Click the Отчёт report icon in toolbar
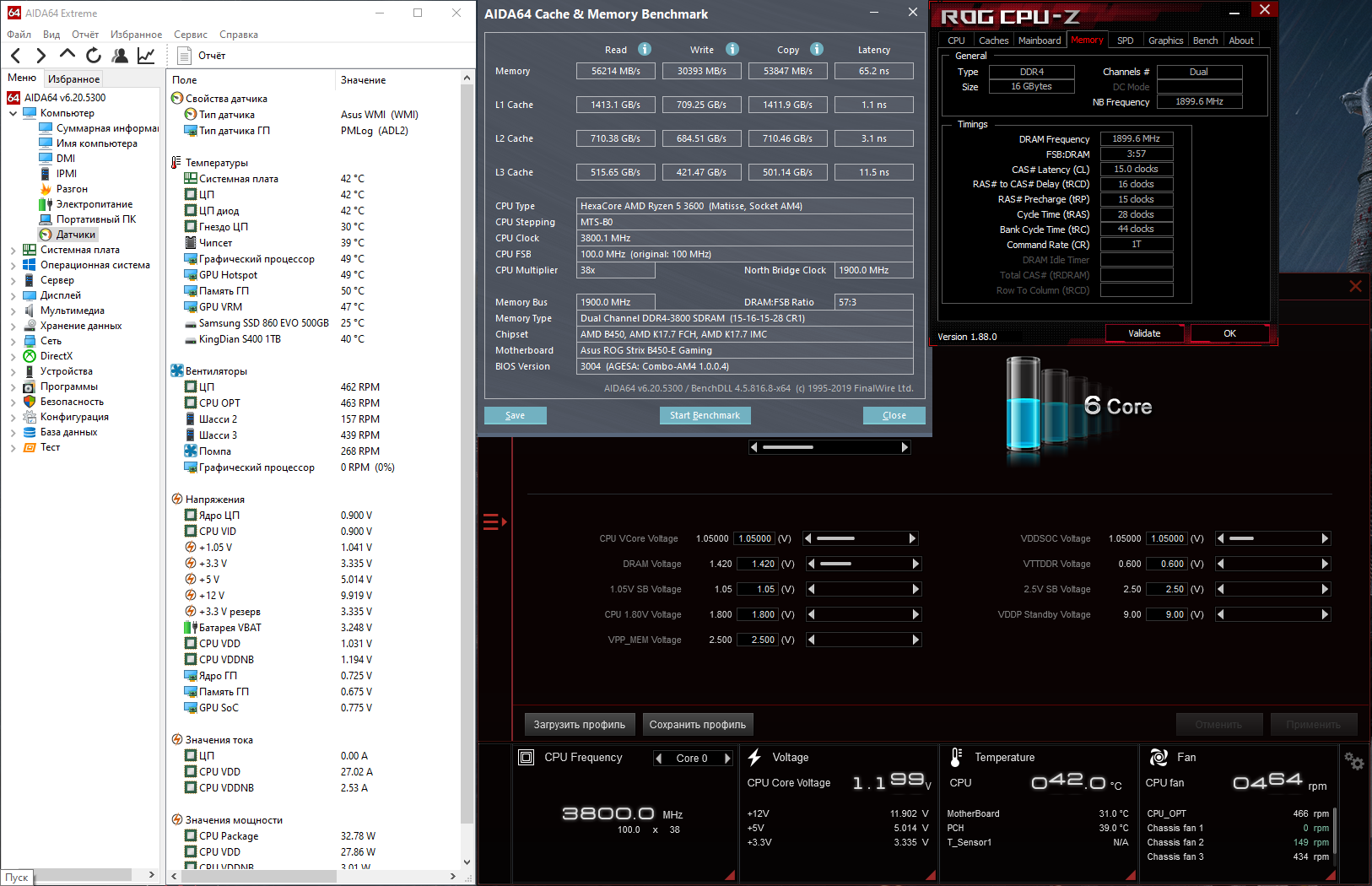Image resolution: width=1372 pixels, height=886 pixels. click(185, 56)
